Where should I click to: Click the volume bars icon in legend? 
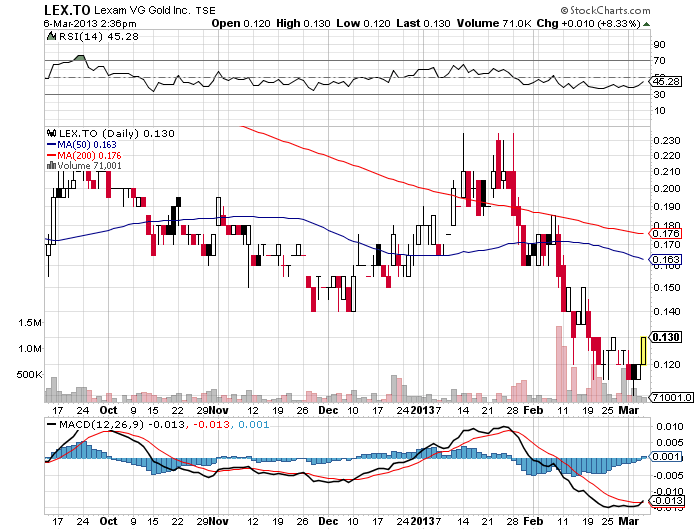point(51,166)
